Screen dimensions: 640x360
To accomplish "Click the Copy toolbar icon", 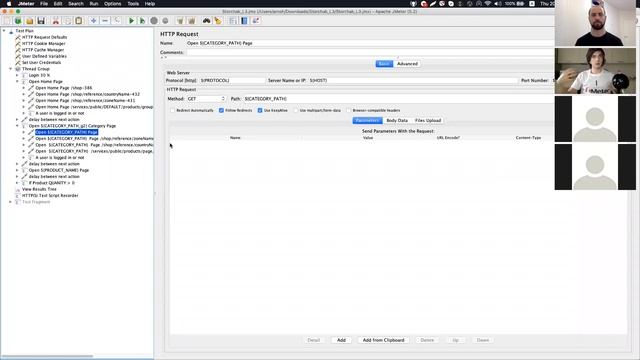I will (x=67, y=20).
